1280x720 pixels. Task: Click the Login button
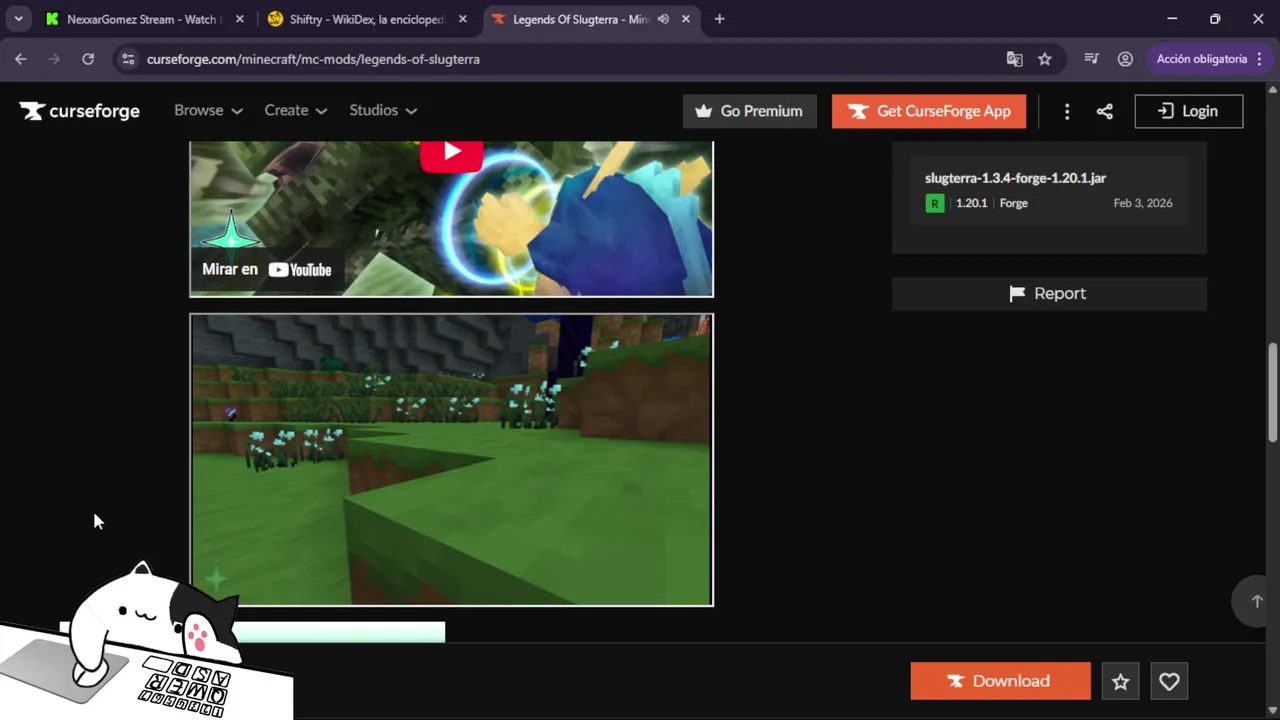click(x=1189, y=111)
